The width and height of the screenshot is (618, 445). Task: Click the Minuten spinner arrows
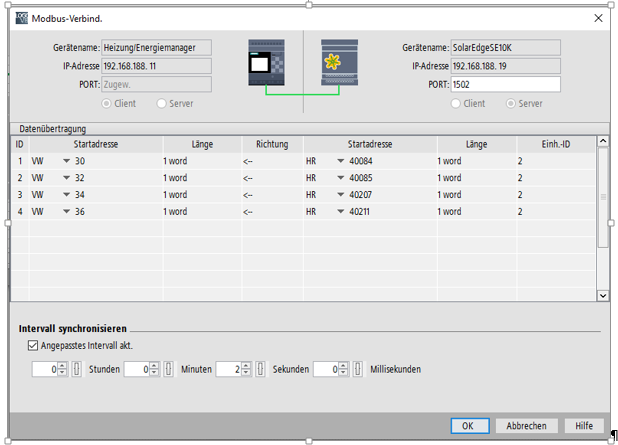pos(245,369)
